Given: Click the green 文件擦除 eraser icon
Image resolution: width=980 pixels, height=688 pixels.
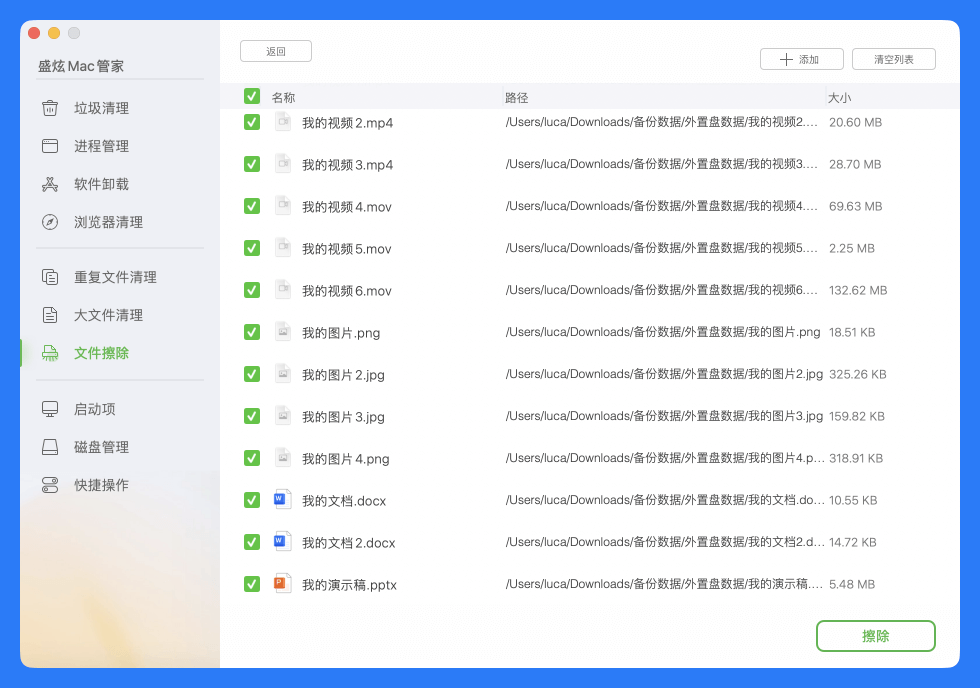Looking at the screenshot, I should click(x=49, y=352).
